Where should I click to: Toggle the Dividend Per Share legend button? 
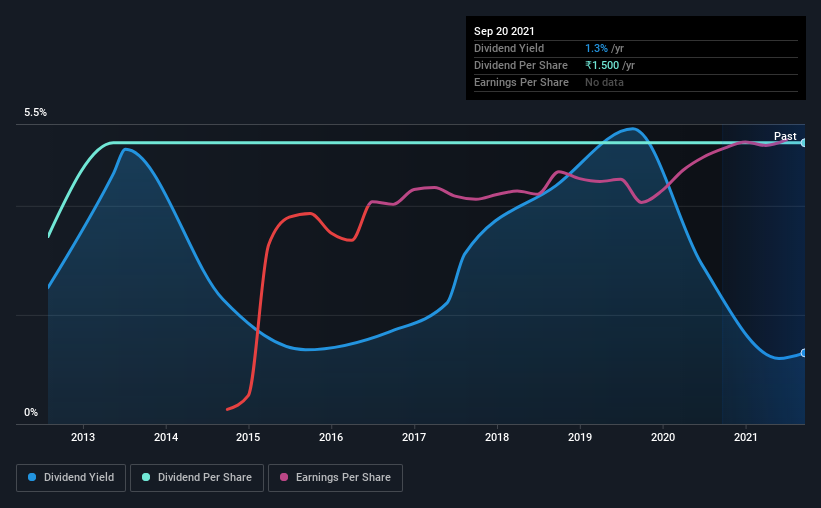pos(197,478)
